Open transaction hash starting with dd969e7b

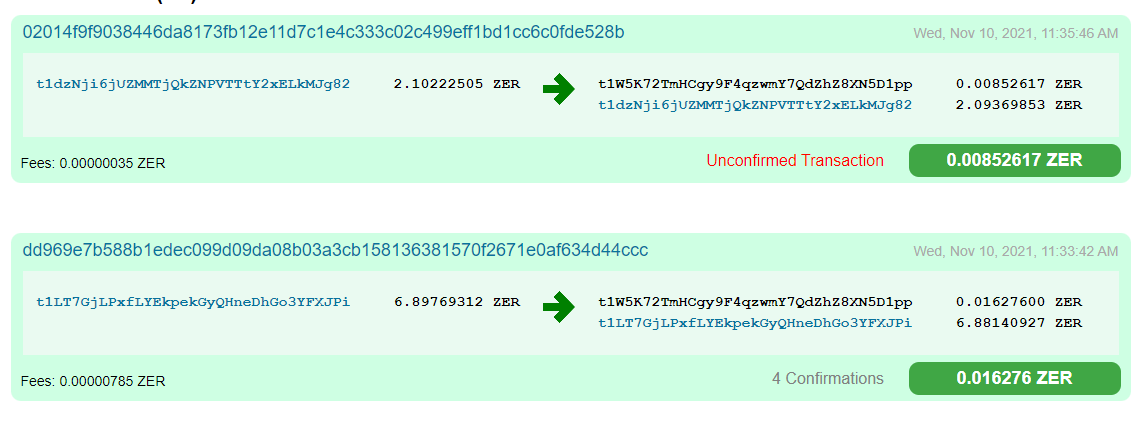335,250
